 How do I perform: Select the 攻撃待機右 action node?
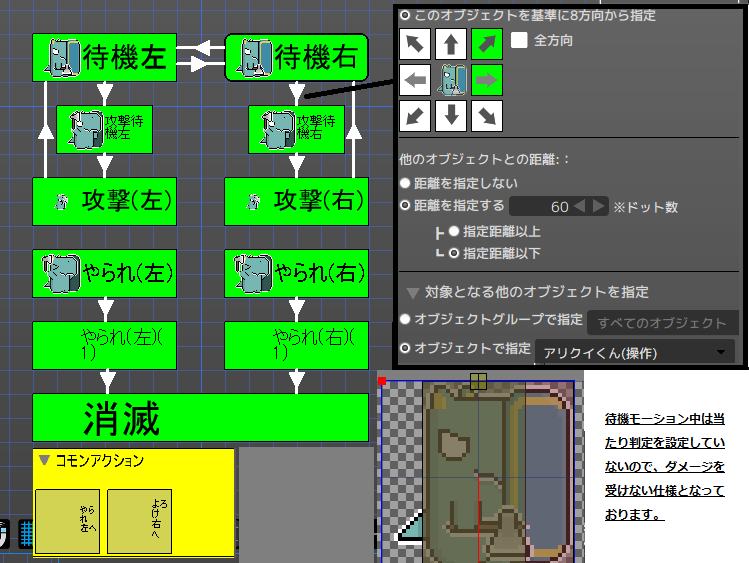pyautogui.click(x=297, y=129)
